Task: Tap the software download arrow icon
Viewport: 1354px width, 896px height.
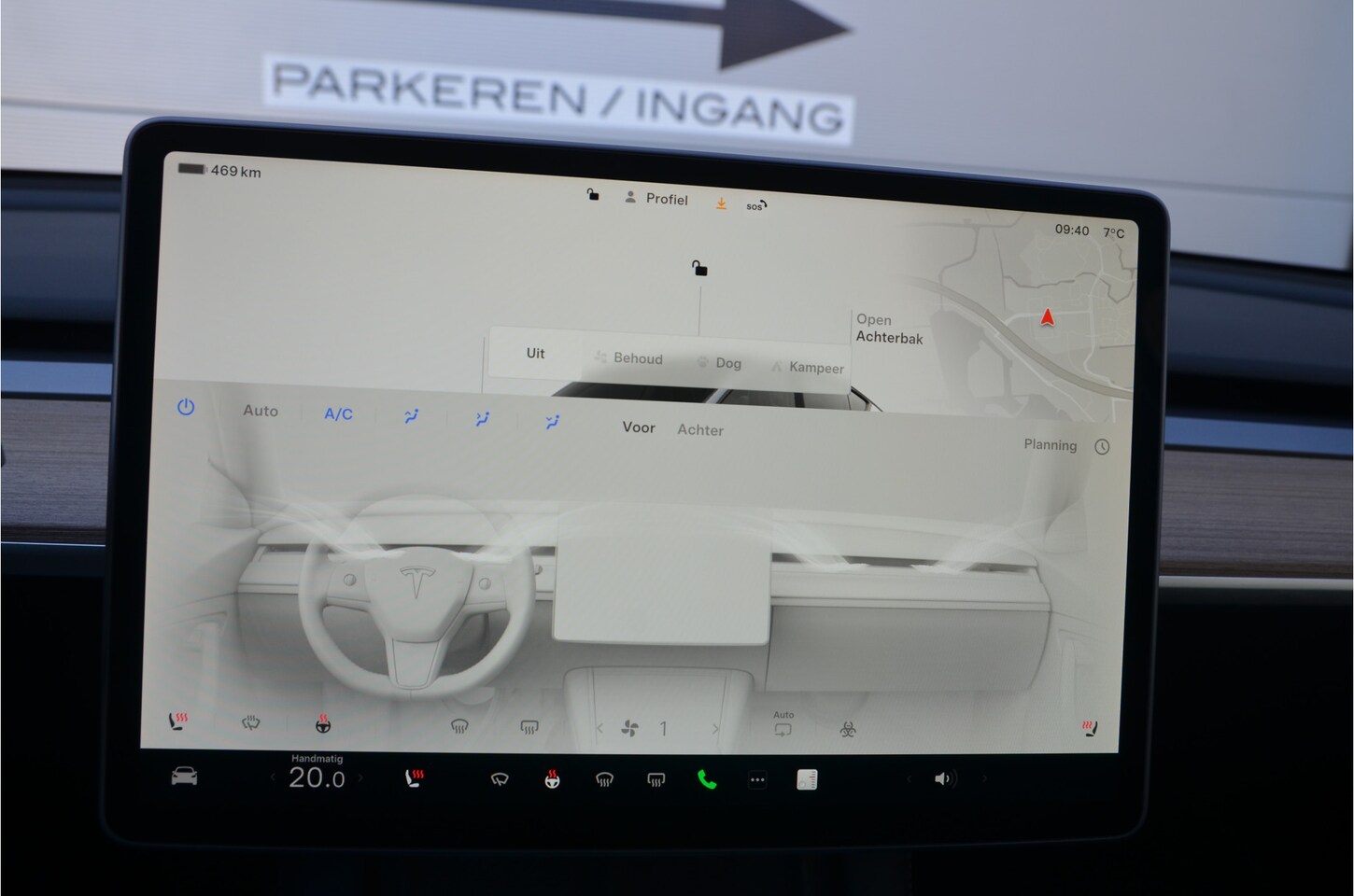Action: click(x=721, y=203)
